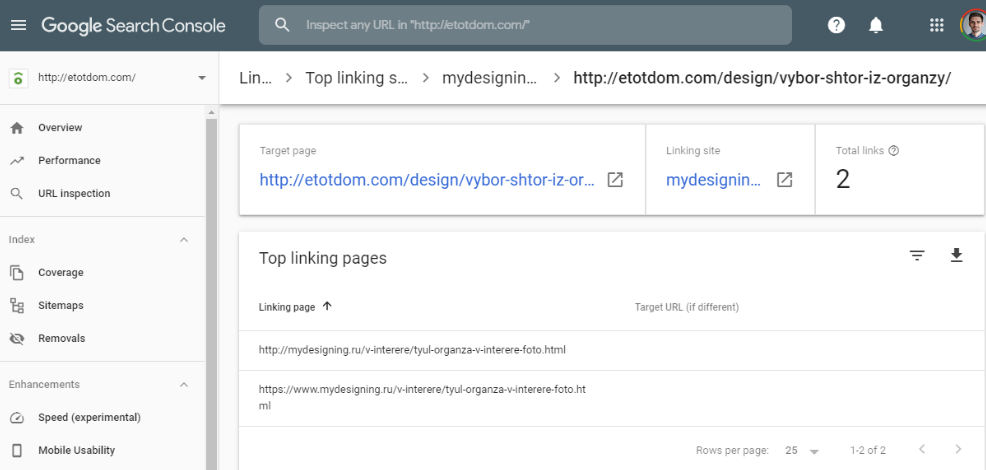Click the Top linking sites breadcrumb
Screen dimensions: 986x470
pos(356,78)
